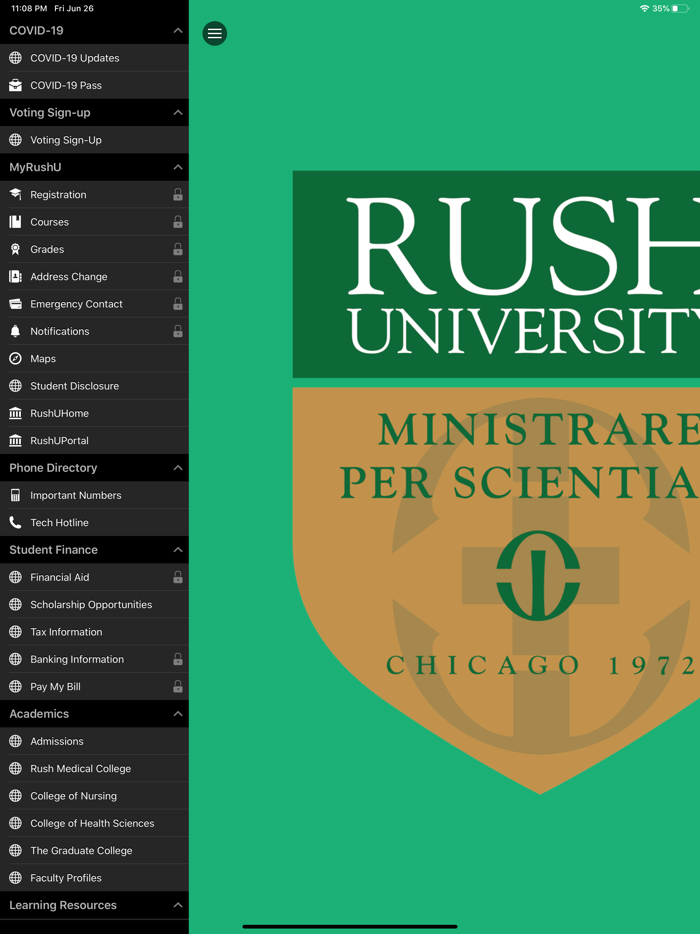Select the Address Change text

pyautogui.click(x=69, y=276)
